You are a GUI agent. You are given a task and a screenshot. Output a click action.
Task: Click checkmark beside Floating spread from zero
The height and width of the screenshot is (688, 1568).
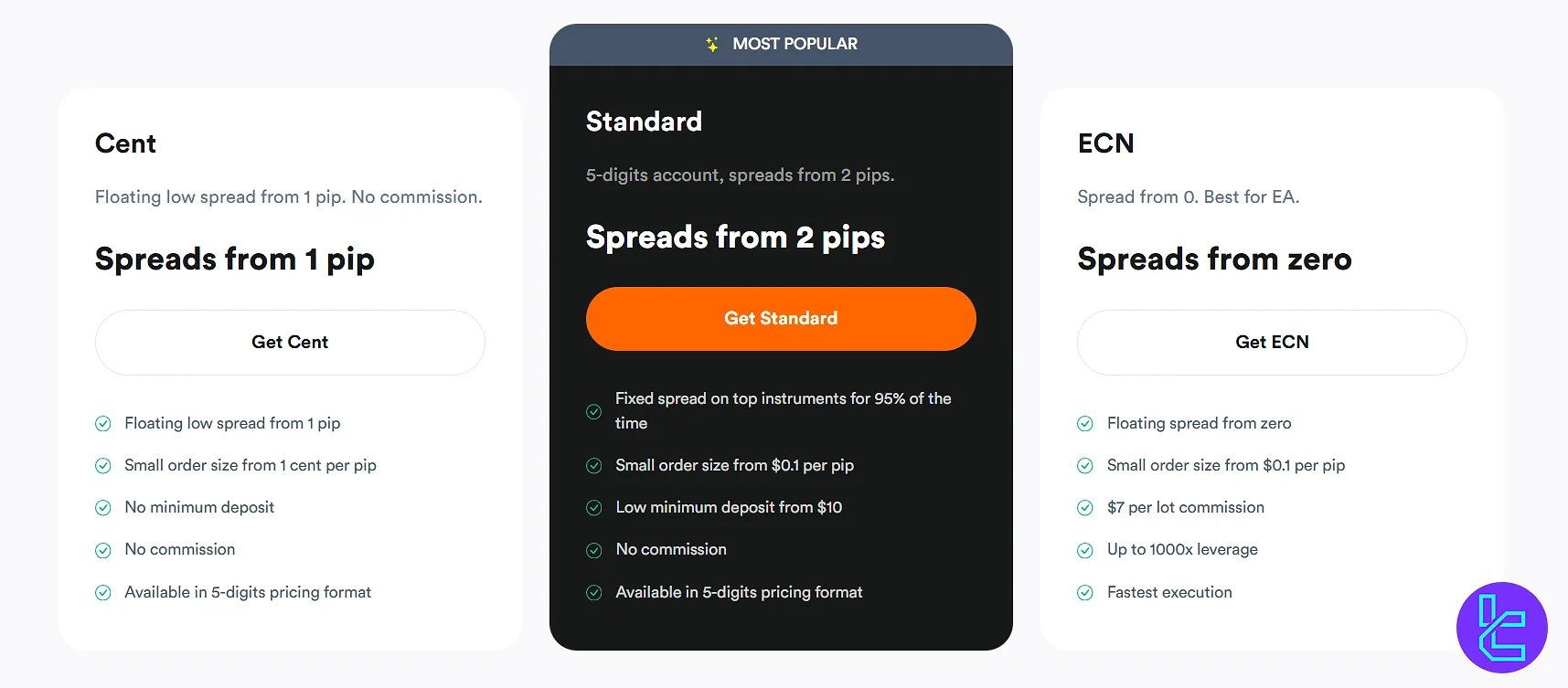point(1085,424)
